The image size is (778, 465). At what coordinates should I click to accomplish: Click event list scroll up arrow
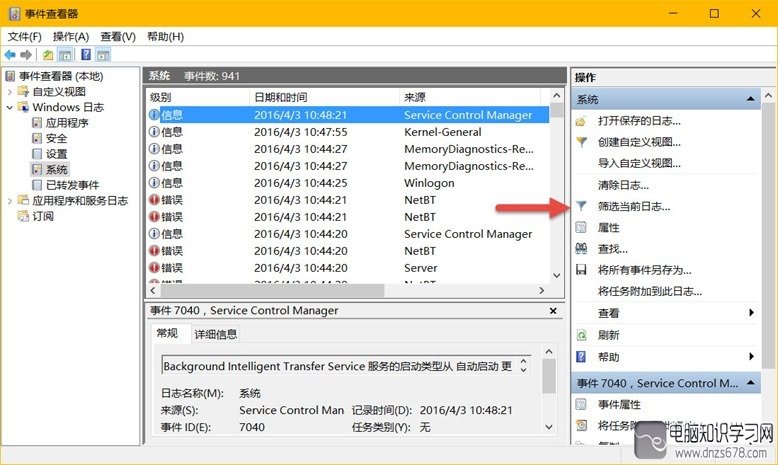coord(557,96)
